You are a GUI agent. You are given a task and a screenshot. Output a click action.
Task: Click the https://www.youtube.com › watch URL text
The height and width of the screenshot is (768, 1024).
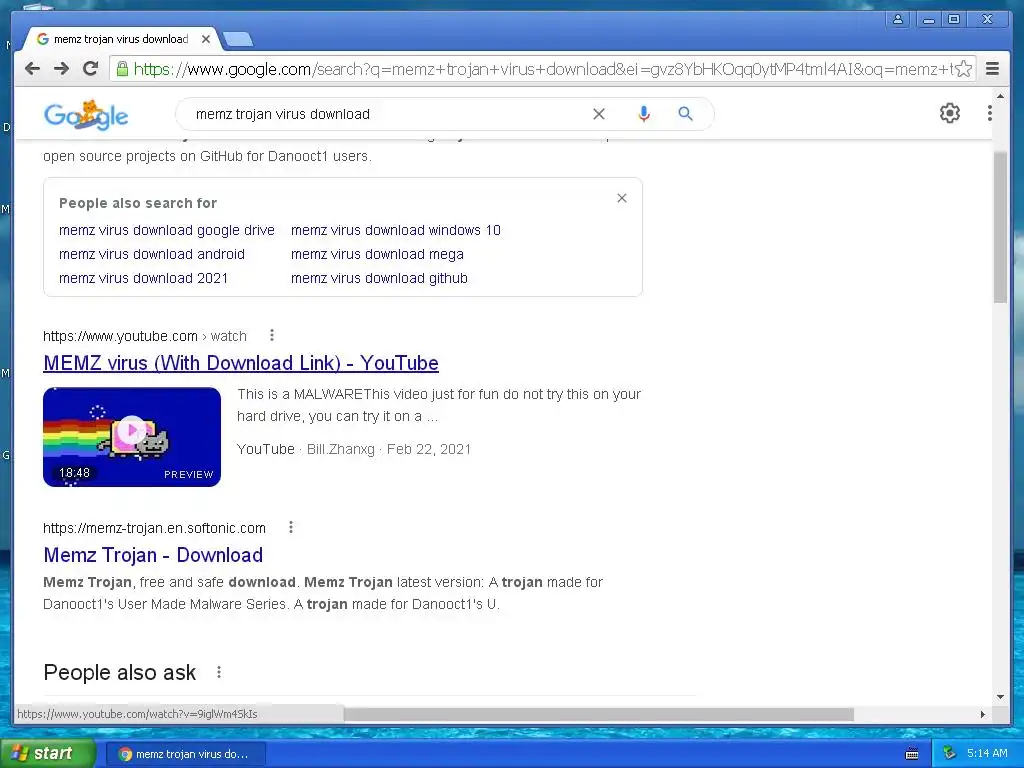click(145, 336)
